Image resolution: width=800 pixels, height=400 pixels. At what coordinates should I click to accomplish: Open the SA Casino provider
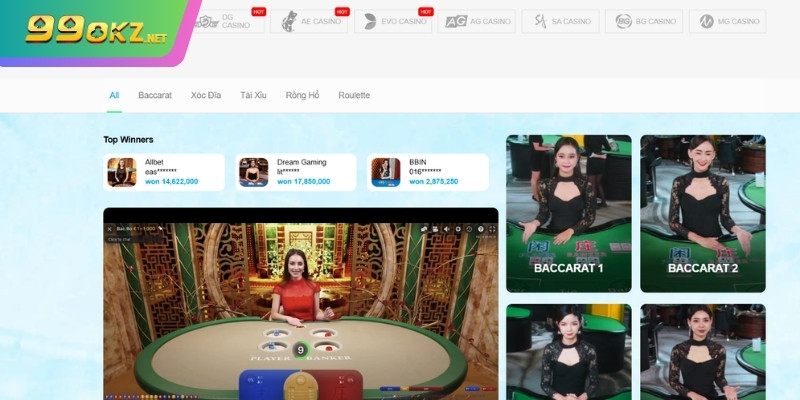click(x=560, y=21)
